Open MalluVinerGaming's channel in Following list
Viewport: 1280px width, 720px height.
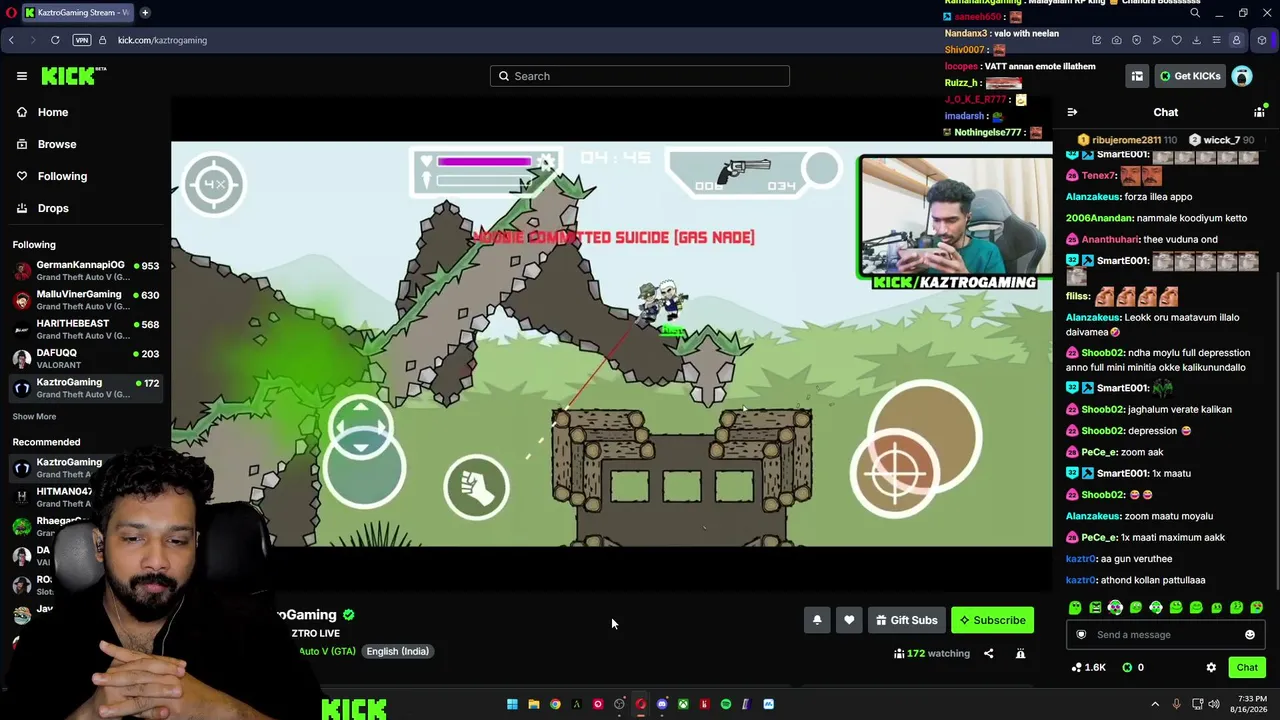click(x=86, y=300)
